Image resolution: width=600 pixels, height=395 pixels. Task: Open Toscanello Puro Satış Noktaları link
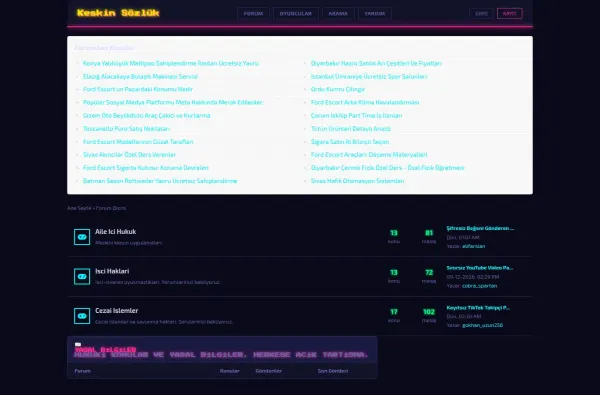(126, 129)
